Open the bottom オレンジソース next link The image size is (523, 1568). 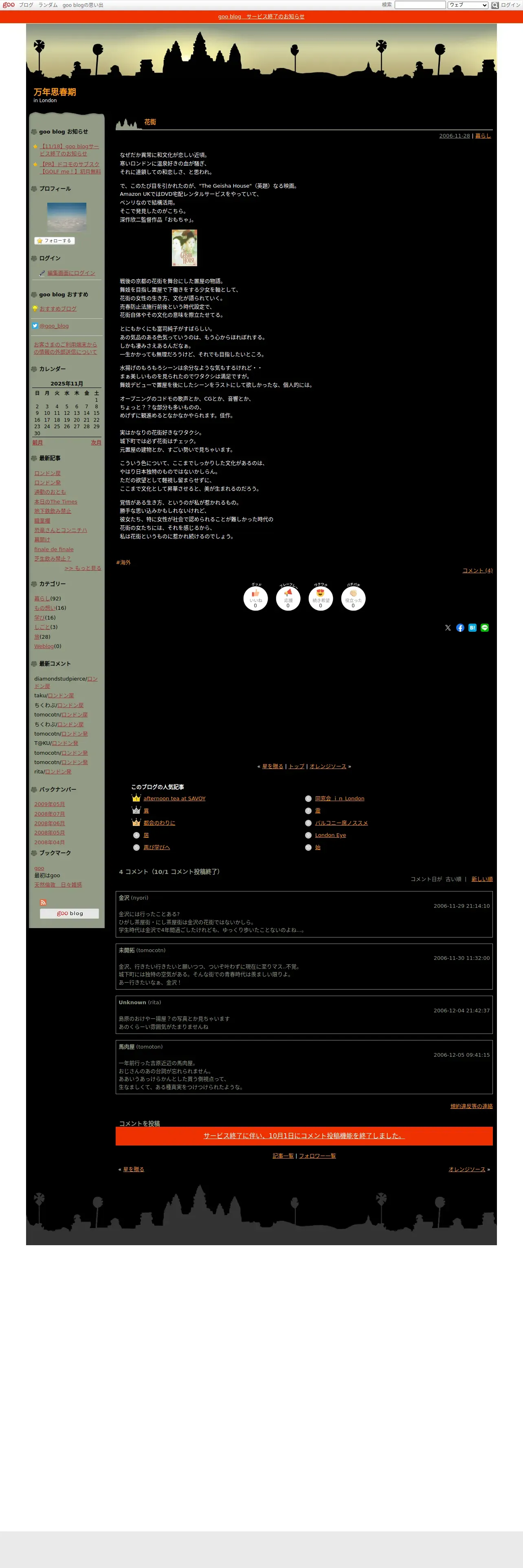point(467,1169)
